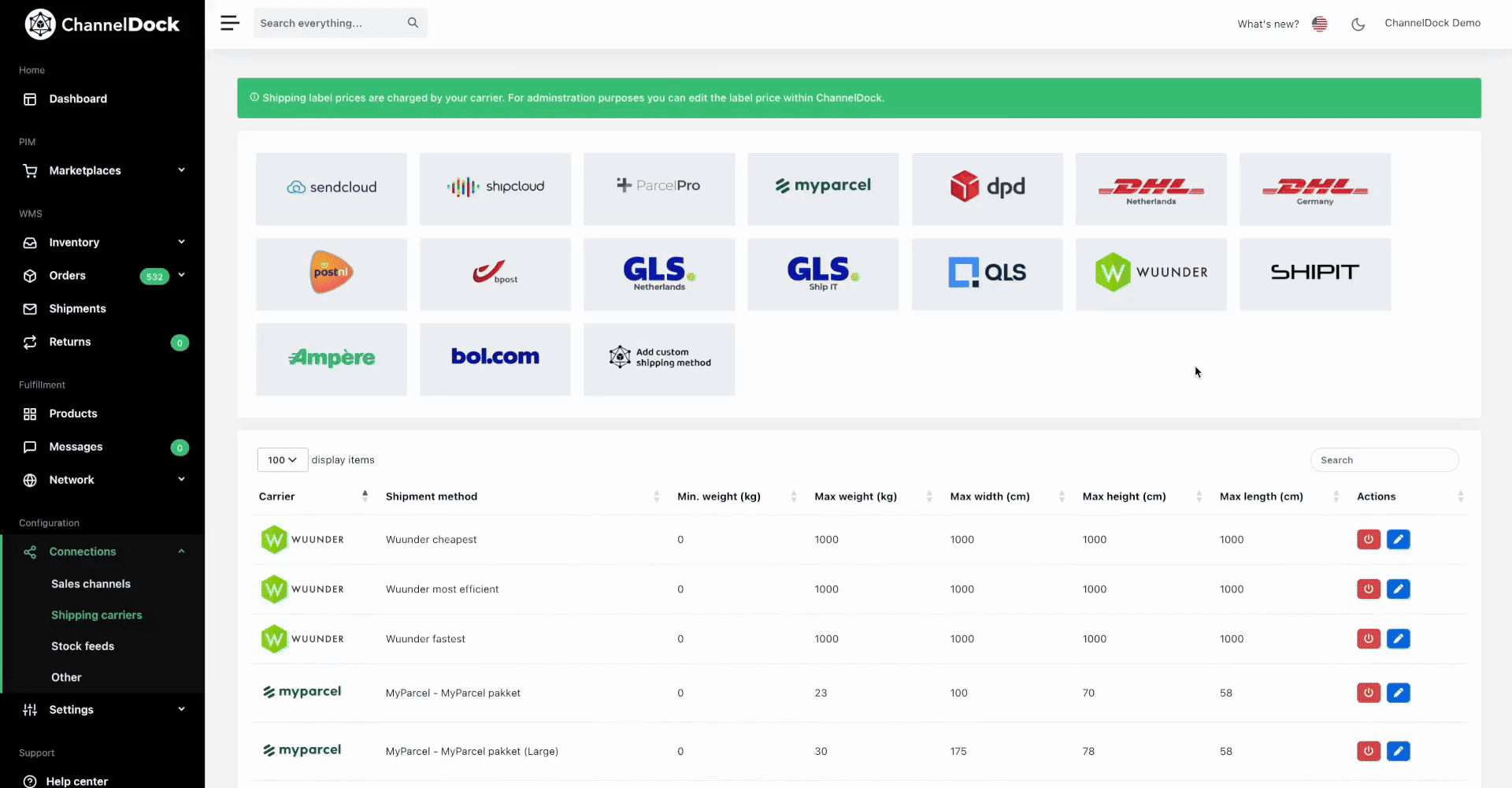Edit MyParcel pakket (Large) method

click(x=1399, y=751)
